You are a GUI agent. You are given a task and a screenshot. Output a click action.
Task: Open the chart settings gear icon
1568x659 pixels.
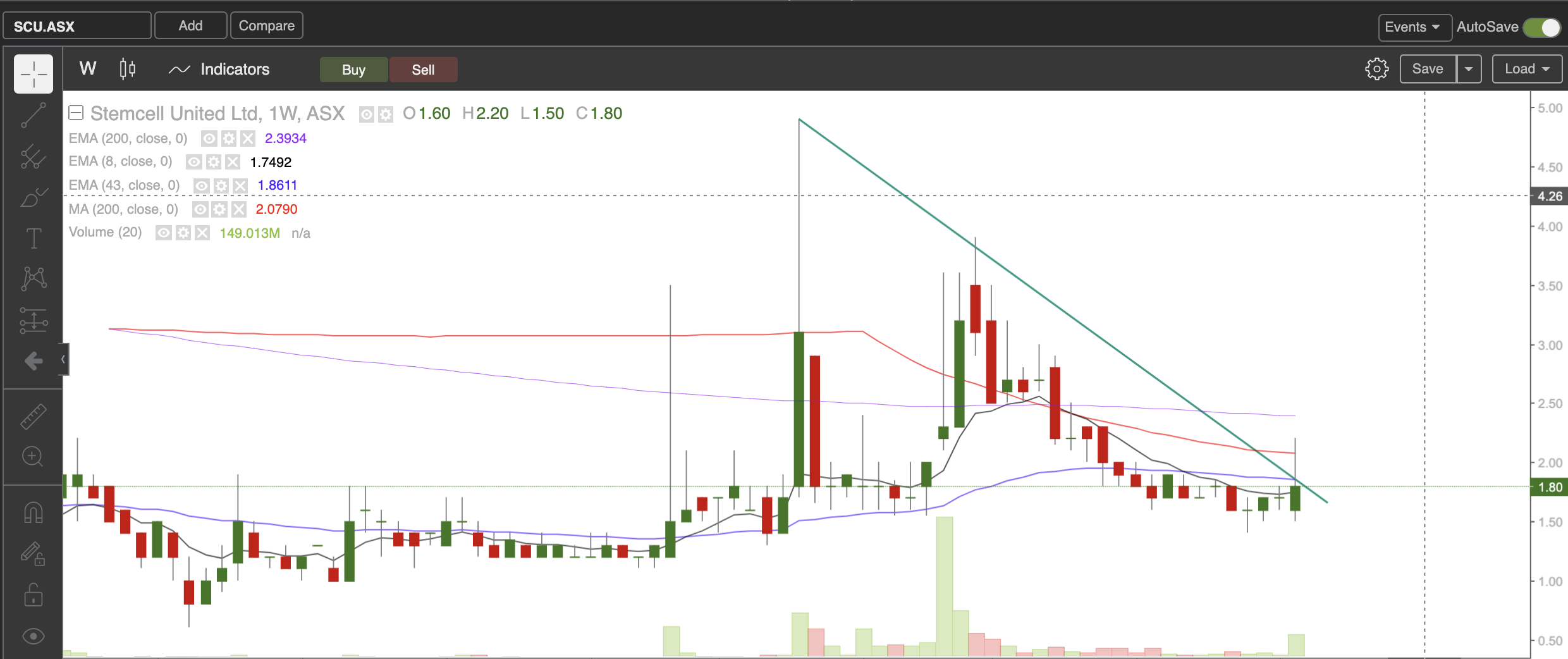pyautogui.click(x=1376, y=69)
